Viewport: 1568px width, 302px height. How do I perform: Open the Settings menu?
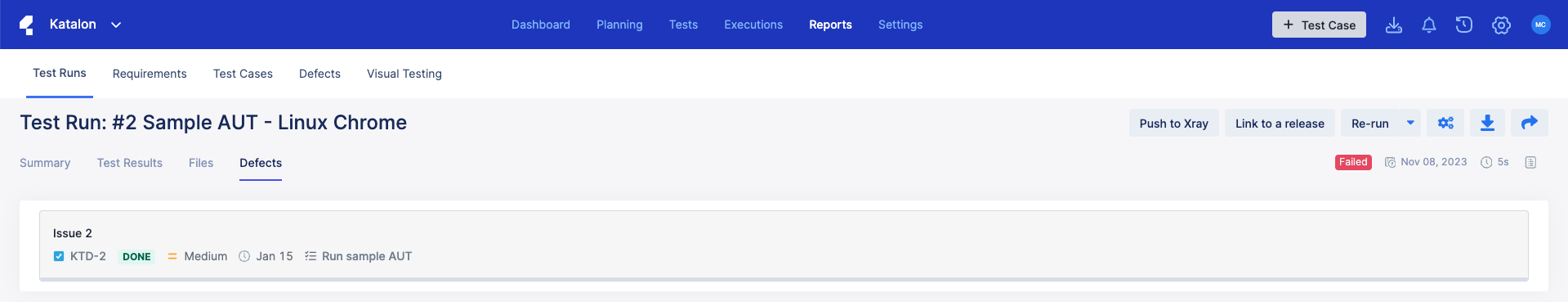pyautogui.click(x=900, y=25)
